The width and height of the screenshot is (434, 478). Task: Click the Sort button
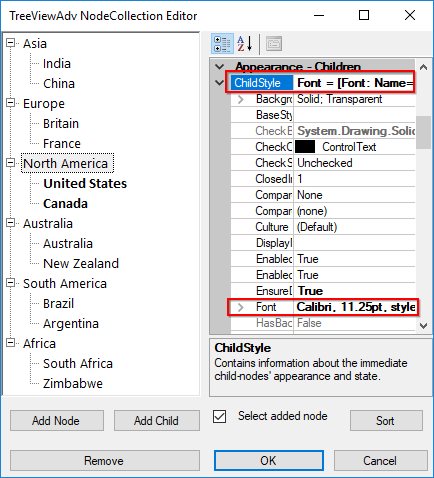tap(386, 421)
